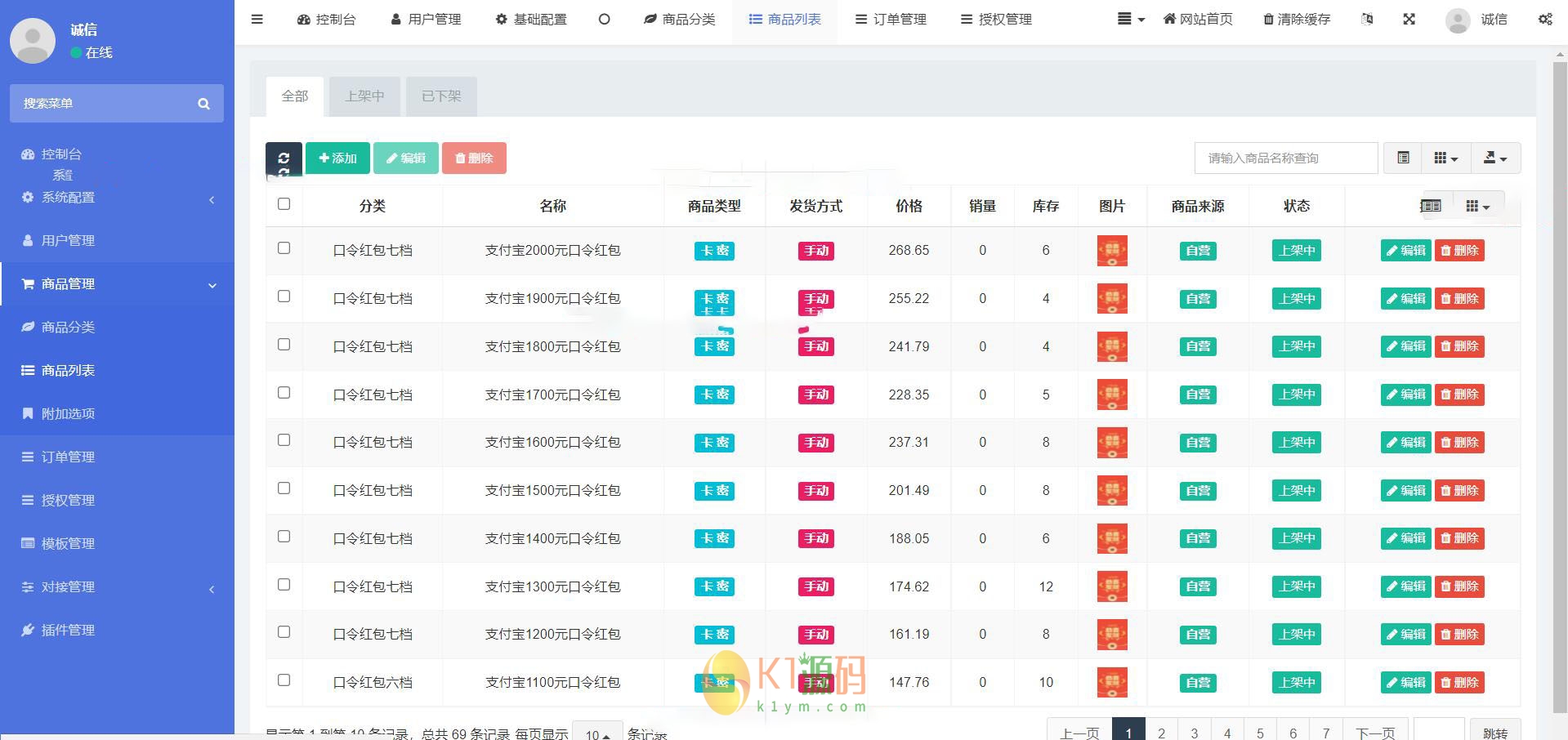
Task: Open 订单管理 in the top navigation
Action: click(x=891, y=19)
